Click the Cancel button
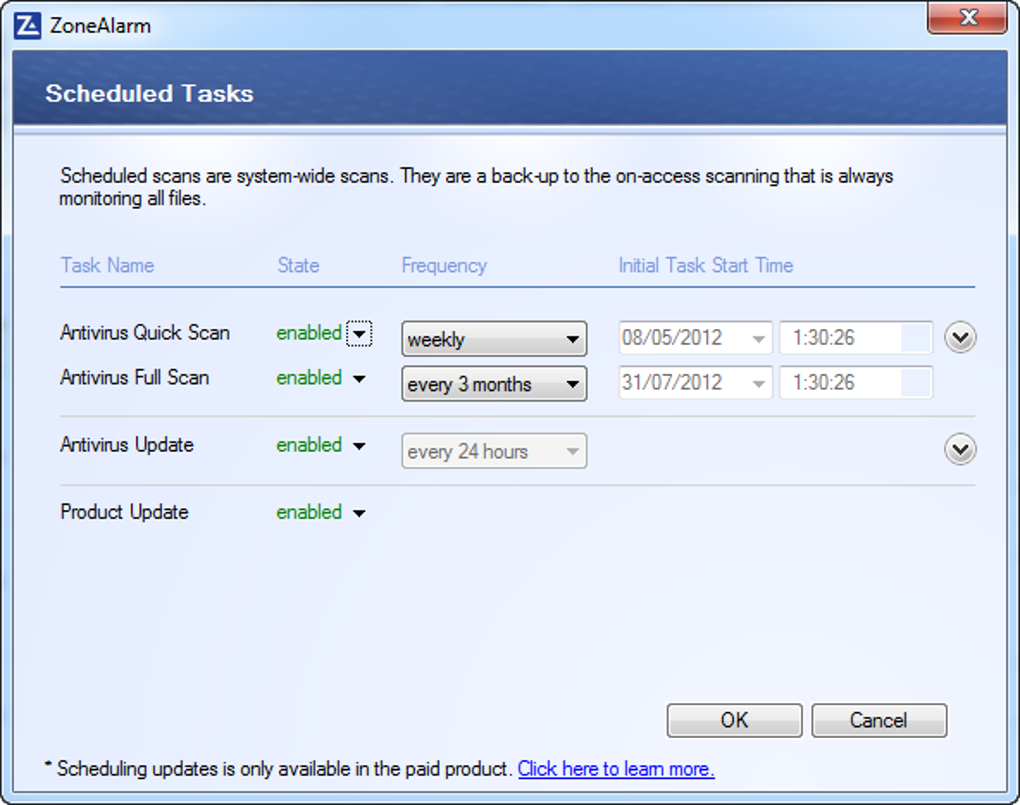The image size is (1020, 805). point(879,720)
